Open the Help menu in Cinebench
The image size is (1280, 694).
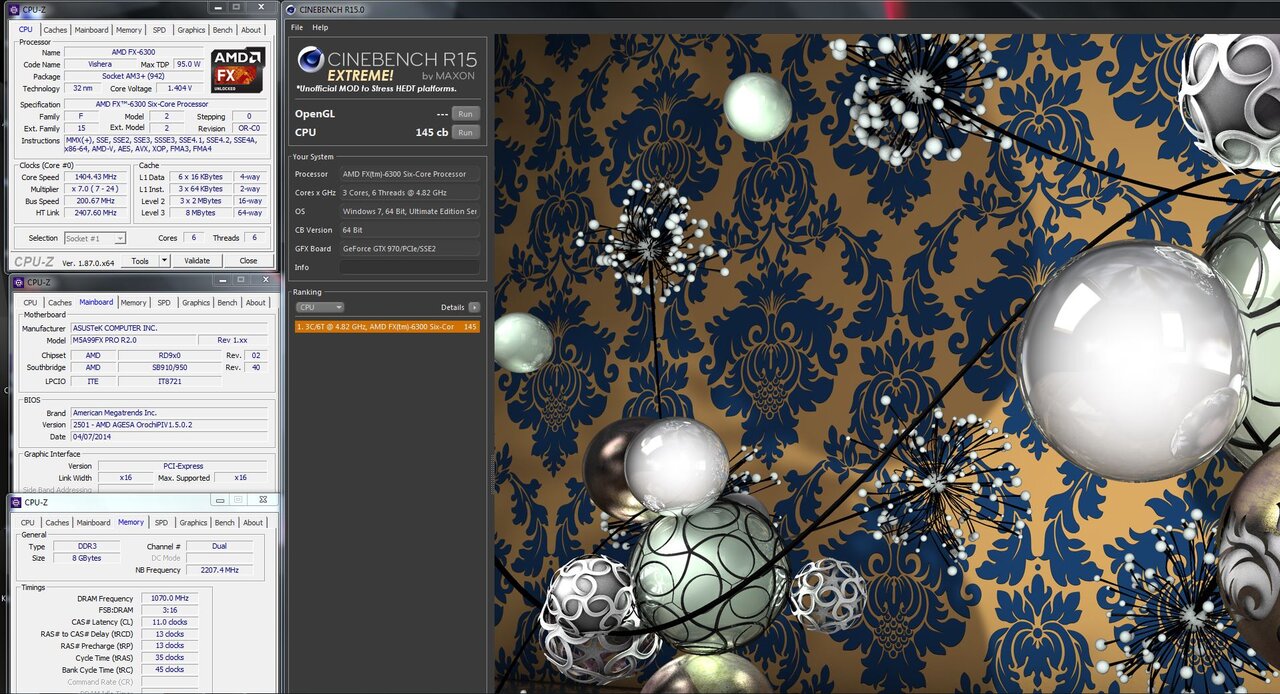tap(320, 27)
